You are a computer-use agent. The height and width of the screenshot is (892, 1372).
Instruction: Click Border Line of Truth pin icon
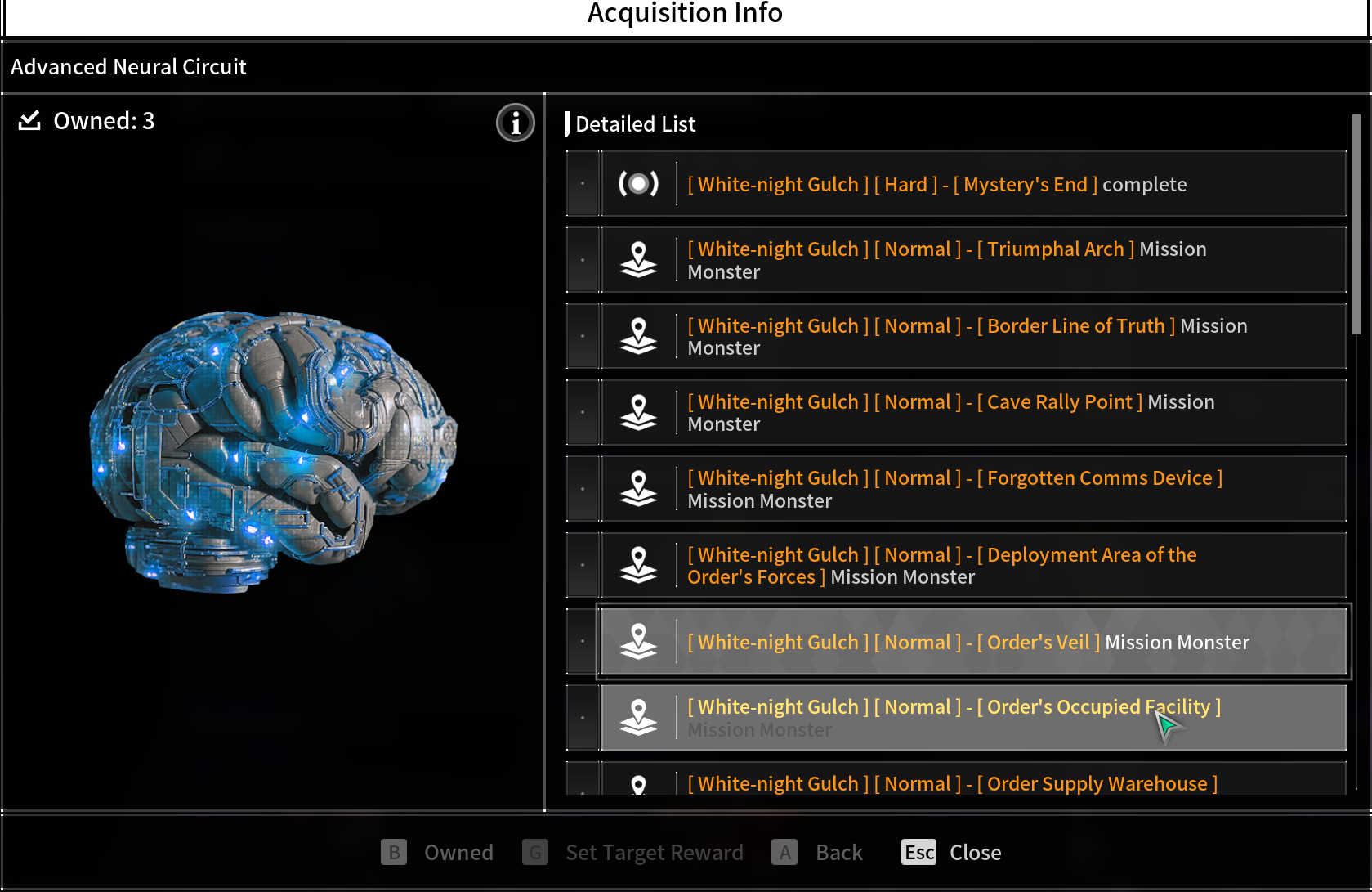(x=638, y=336)
